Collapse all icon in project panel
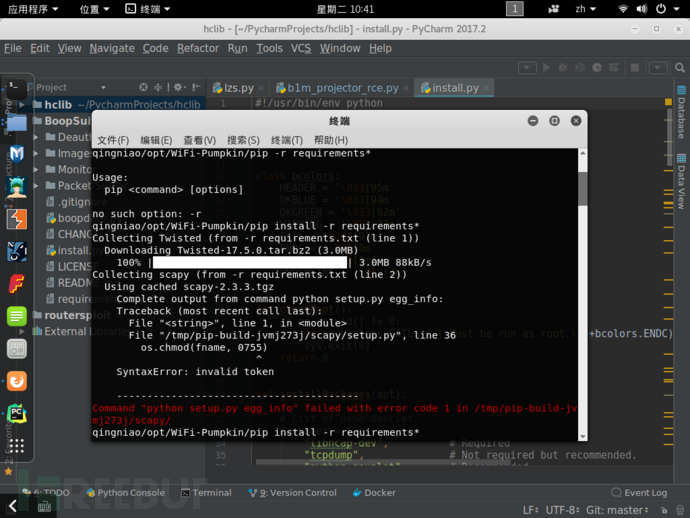 [158, 87]
